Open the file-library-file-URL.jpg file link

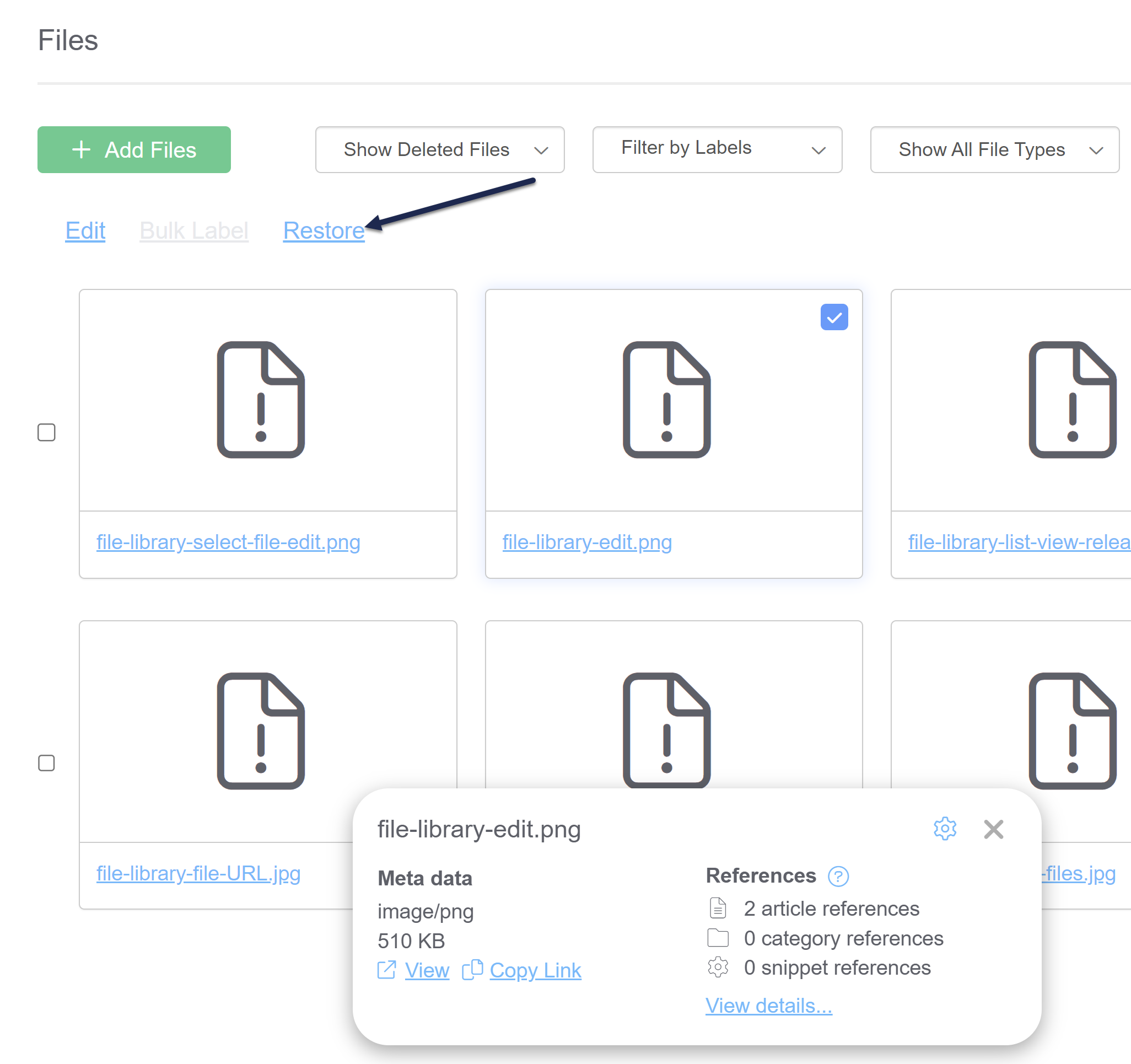click(x=198, y=873)
